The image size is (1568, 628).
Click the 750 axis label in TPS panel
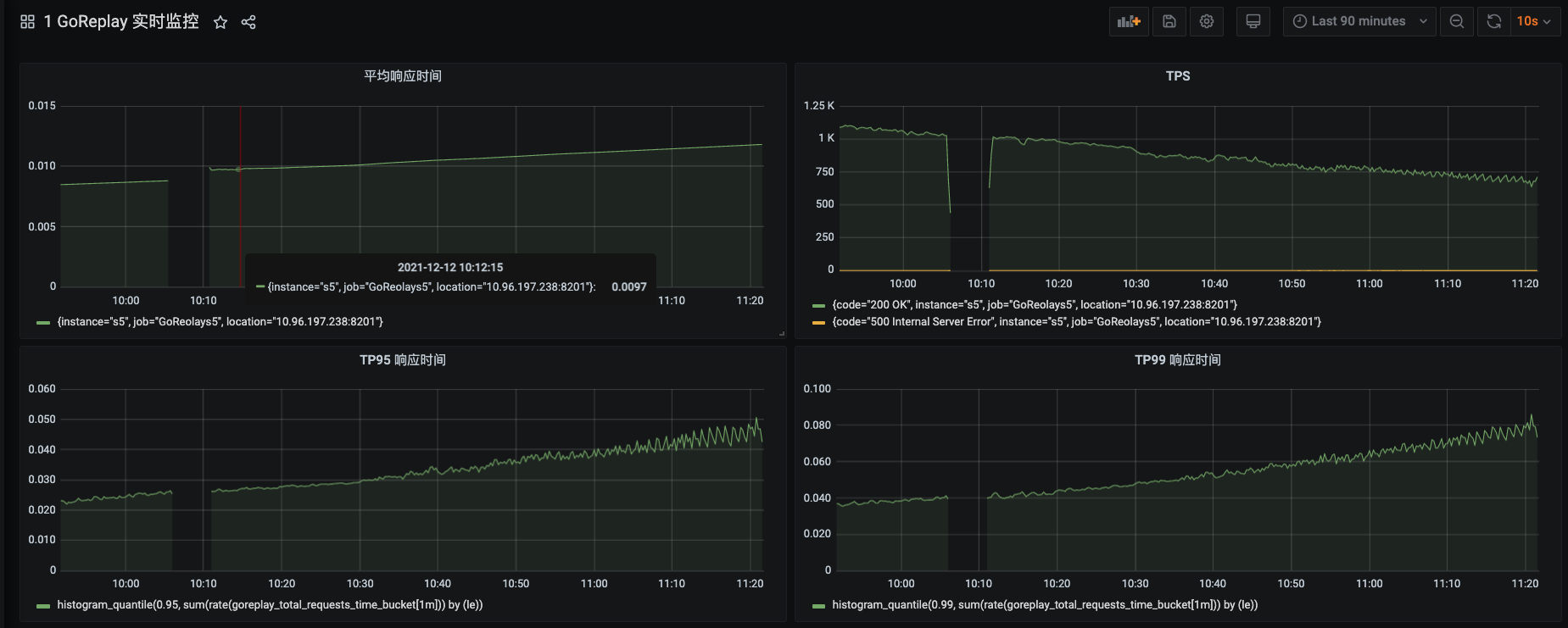pyautogui.click(x=825, y=172)
